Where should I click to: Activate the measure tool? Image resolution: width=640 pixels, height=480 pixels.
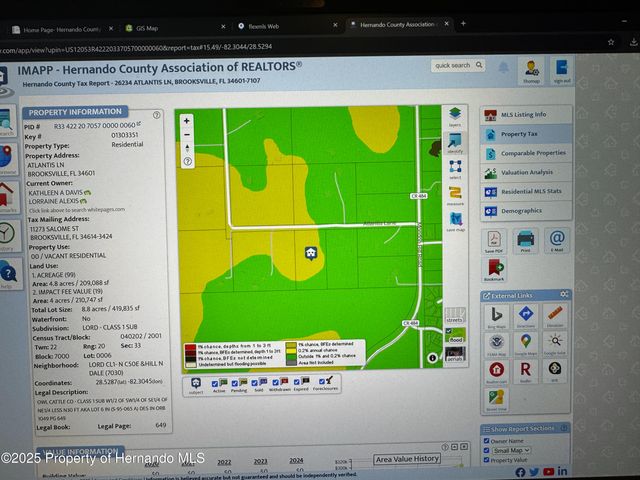point(455,194)
